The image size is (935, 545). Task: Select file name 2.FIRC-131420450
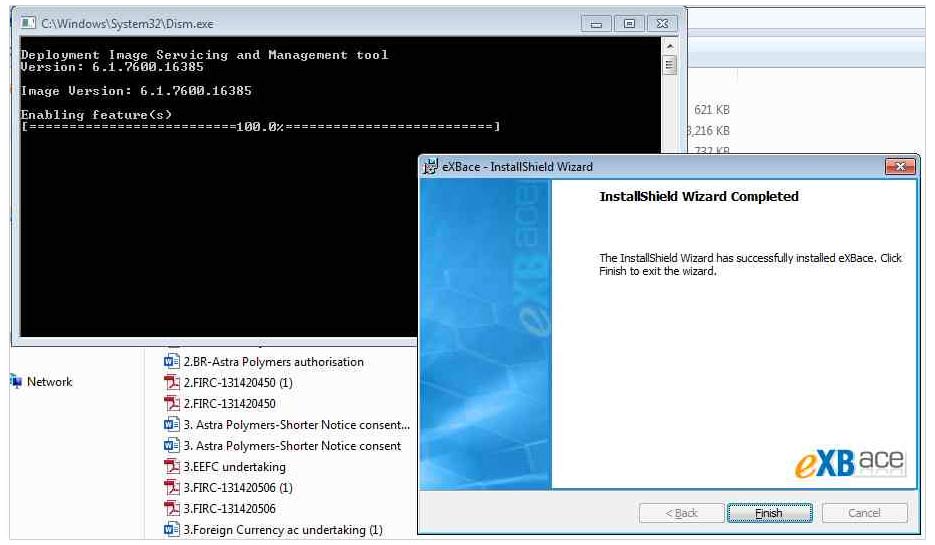230,404
